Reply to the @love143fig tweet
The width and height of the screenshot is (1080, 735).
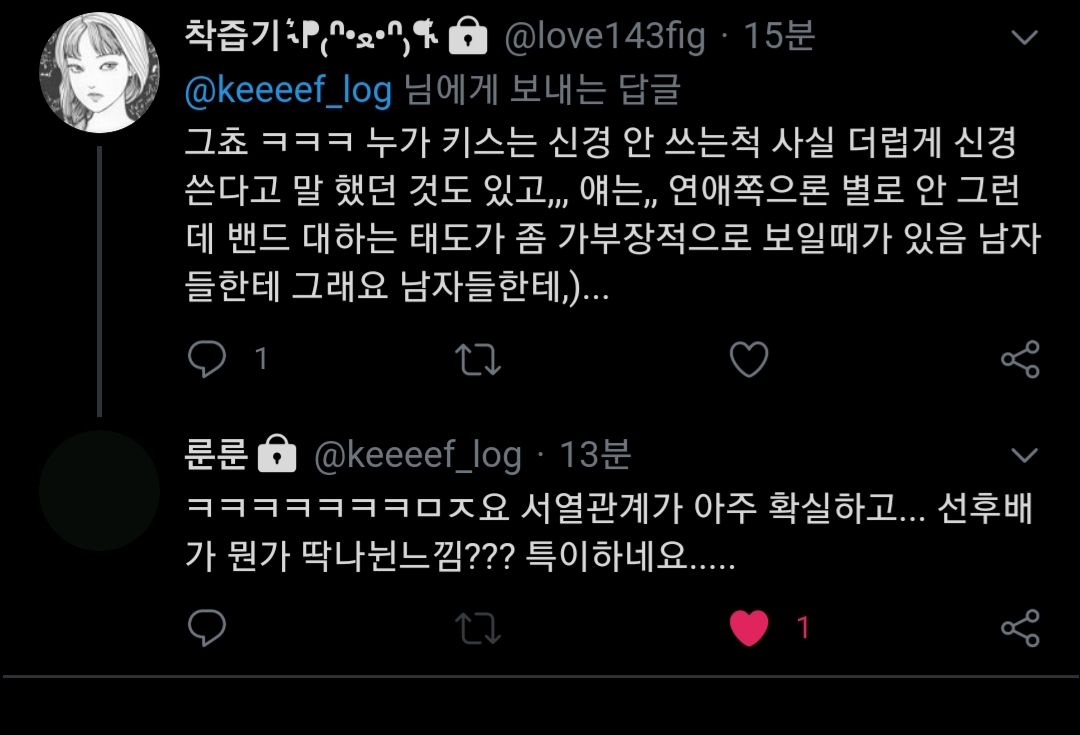(207, 359)
